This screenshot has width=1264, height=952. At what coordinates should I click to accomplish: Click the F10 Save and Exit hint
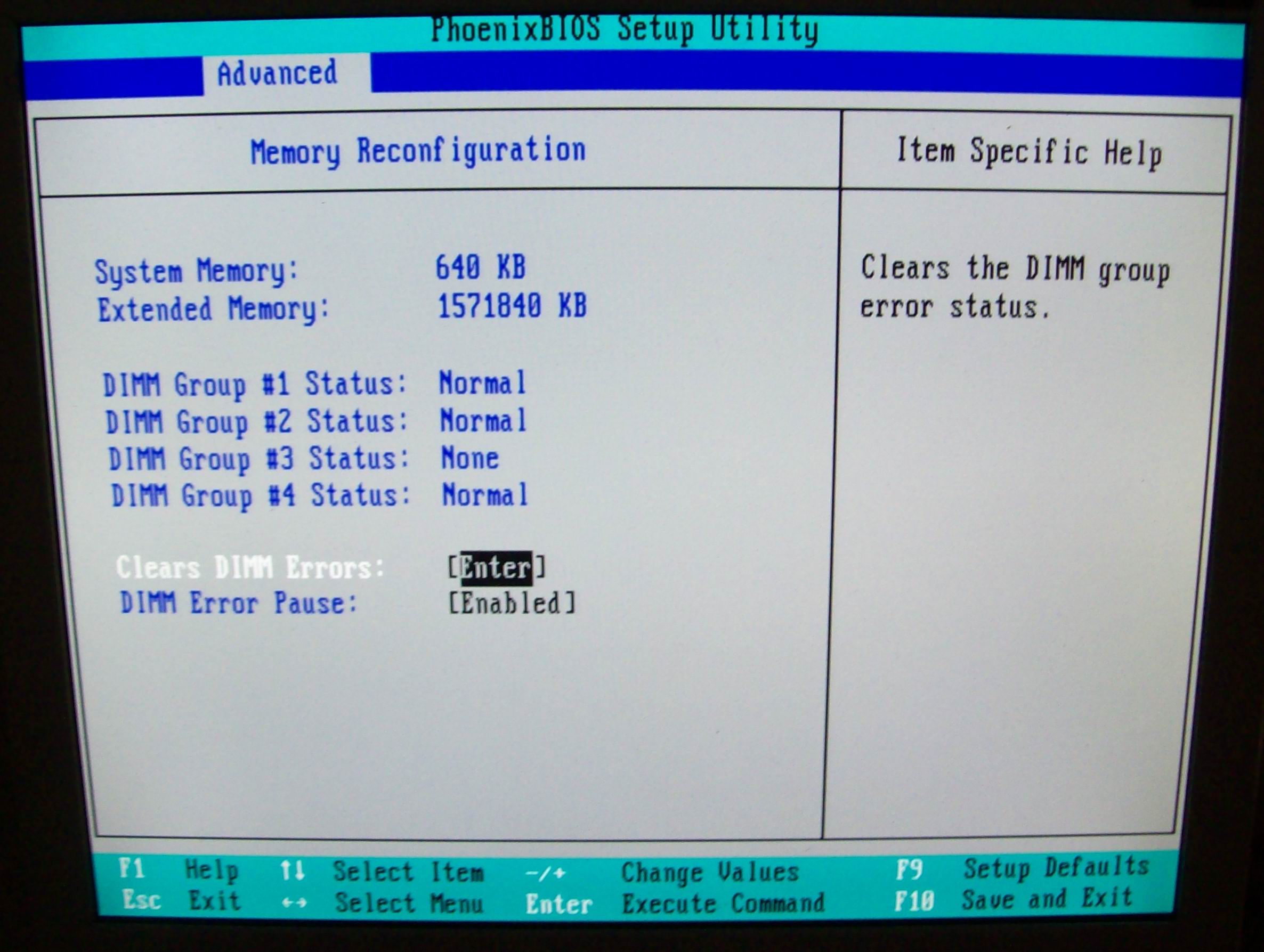[x=1013, y=899]
